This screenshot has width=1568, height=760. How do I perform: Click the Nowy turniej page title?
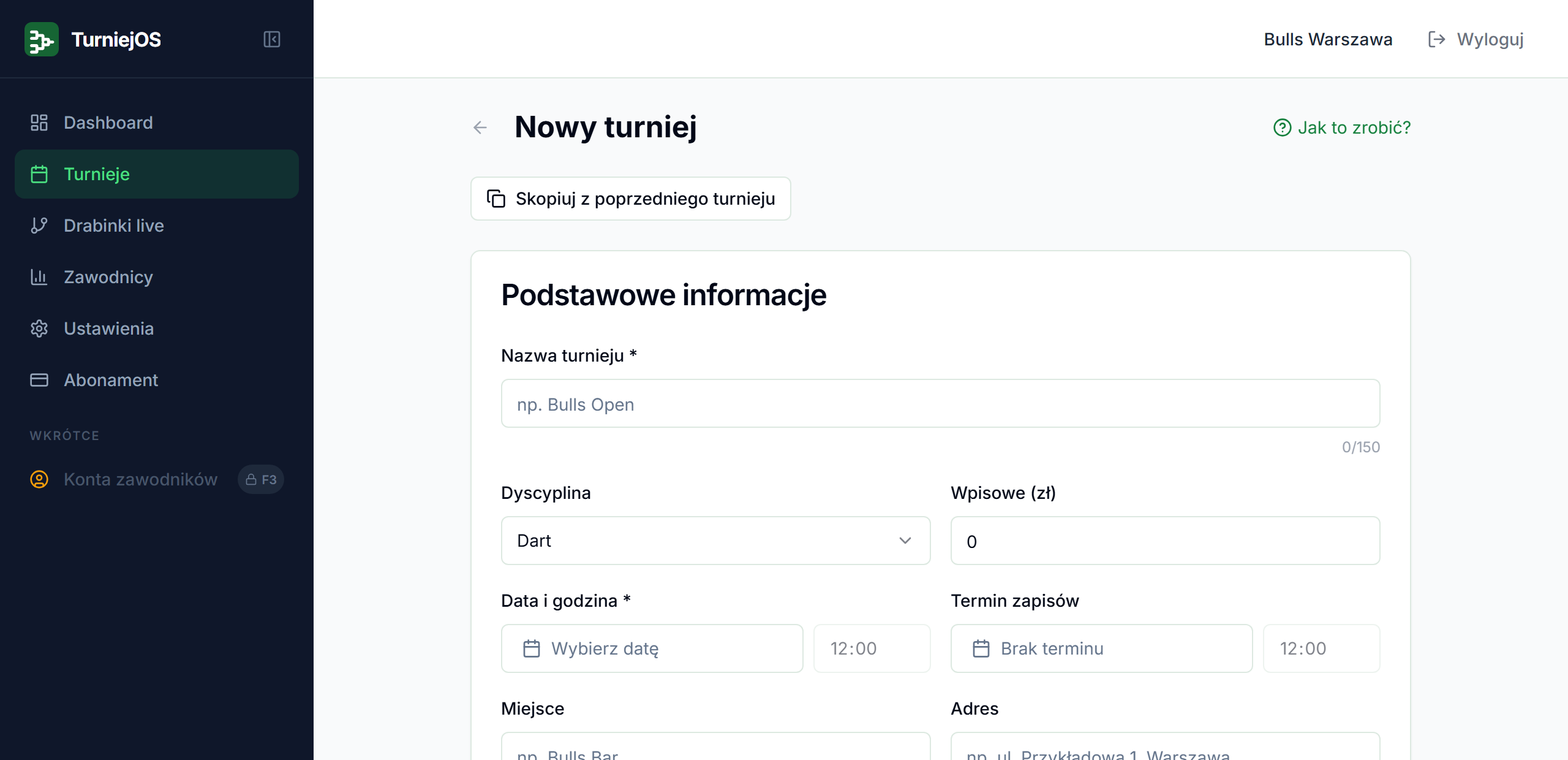(605, 127)
